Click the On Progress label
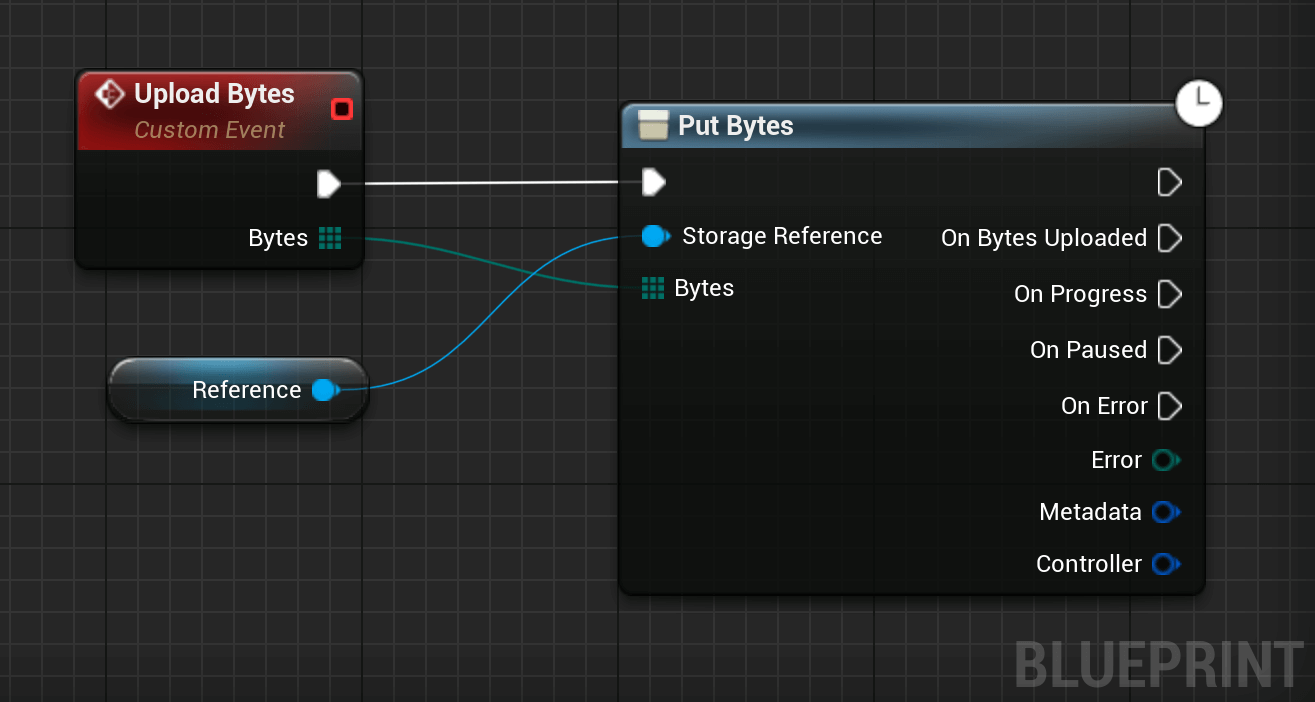This screenshot has width=1315, height=702. coord(1080,294)
